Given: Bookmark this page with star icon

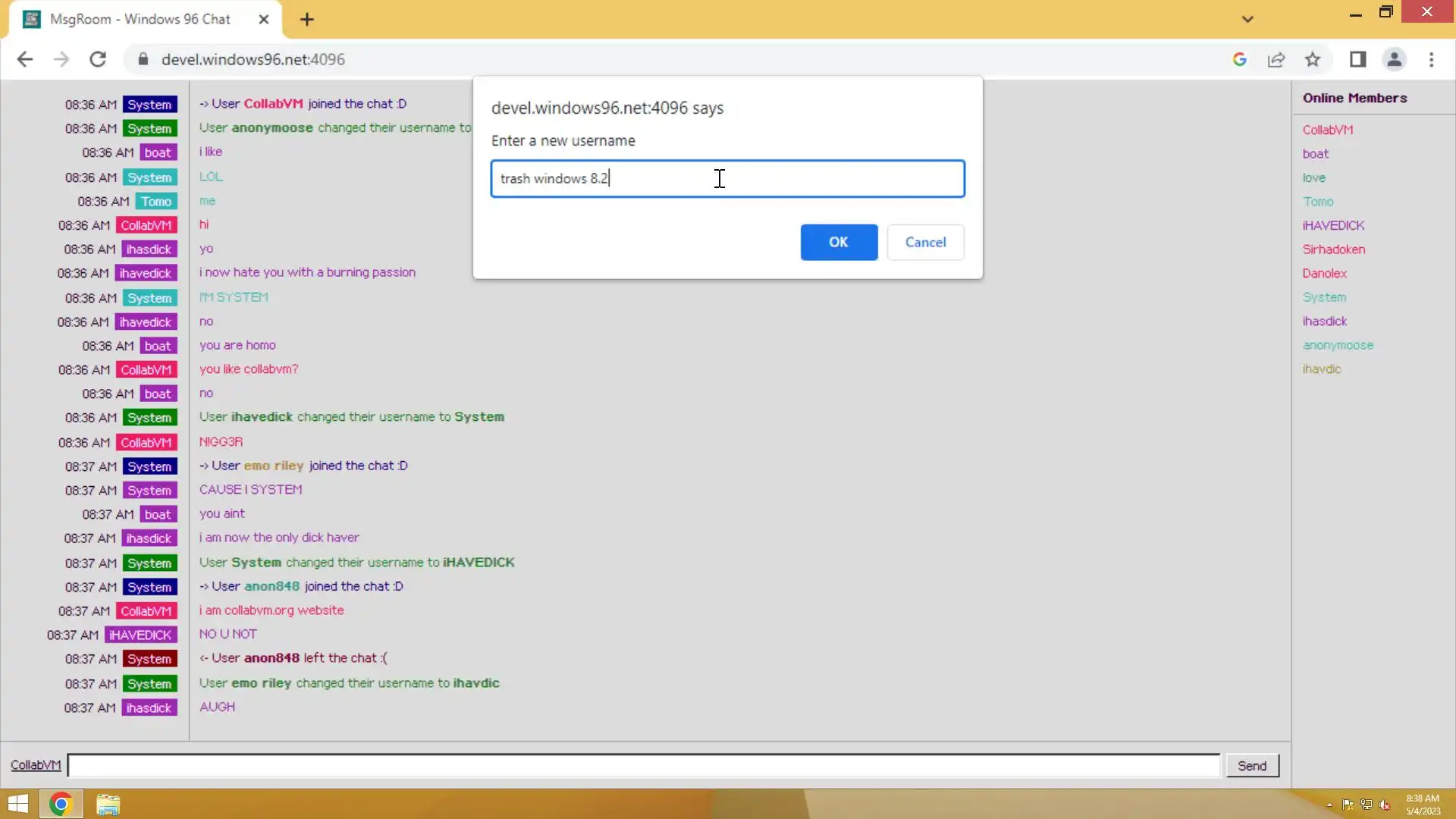Looking at the screenshot, I should click(x=1313, y=59).
